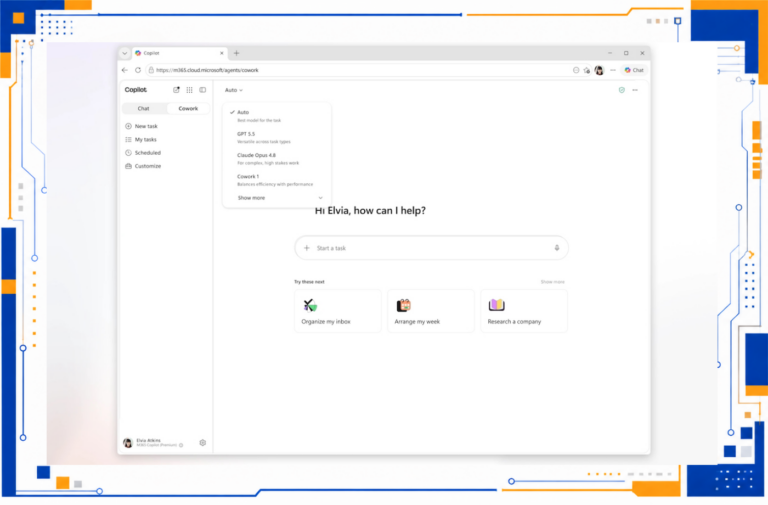Switch to the Cowork tab
The height and width of the screenshot is (505, 768).
pyautogui.click(x=188, y=108)
